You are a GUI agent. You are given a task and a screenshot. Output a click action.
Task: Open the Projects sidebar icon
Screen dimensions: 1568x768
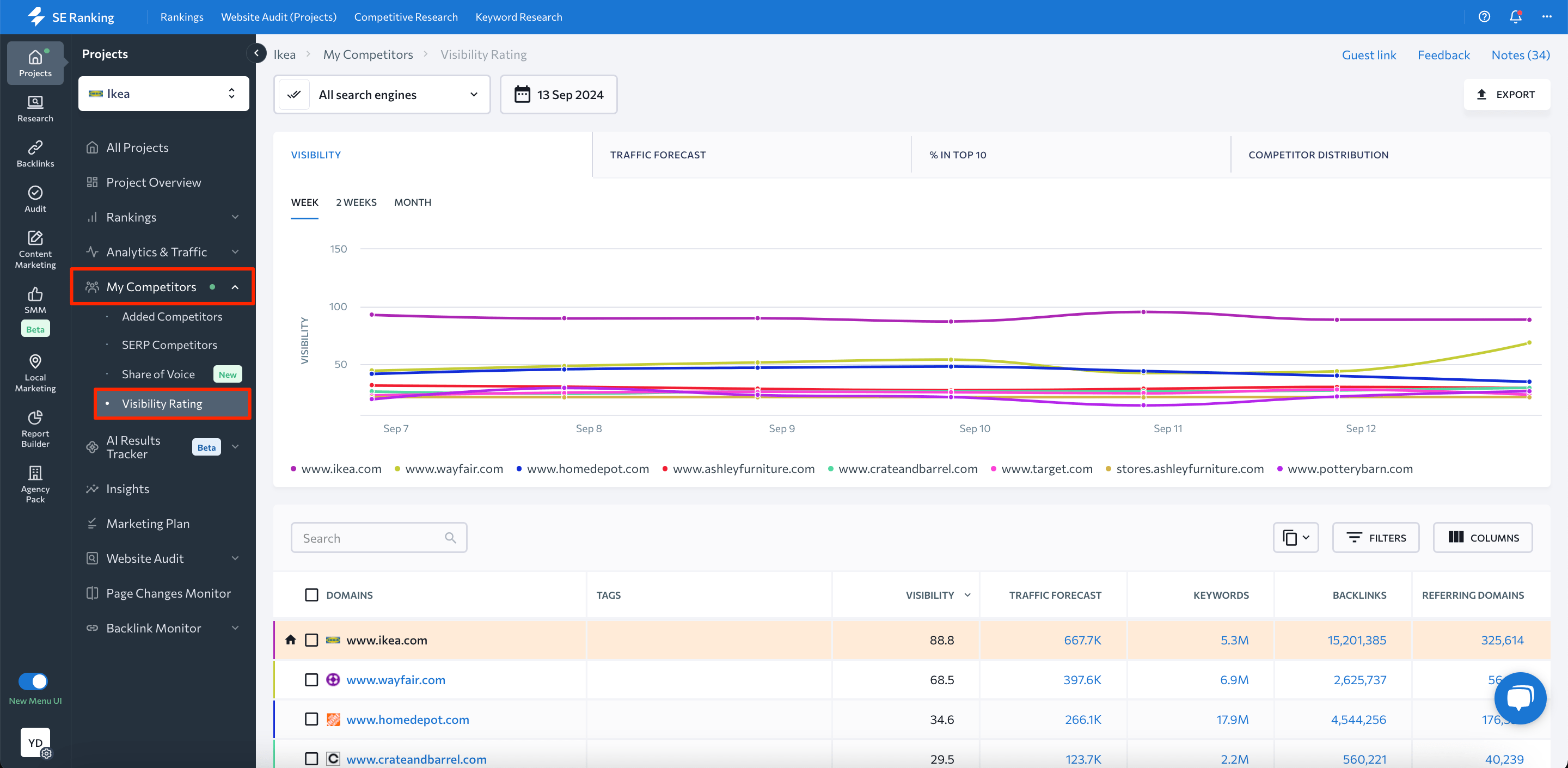pos(35,63)
